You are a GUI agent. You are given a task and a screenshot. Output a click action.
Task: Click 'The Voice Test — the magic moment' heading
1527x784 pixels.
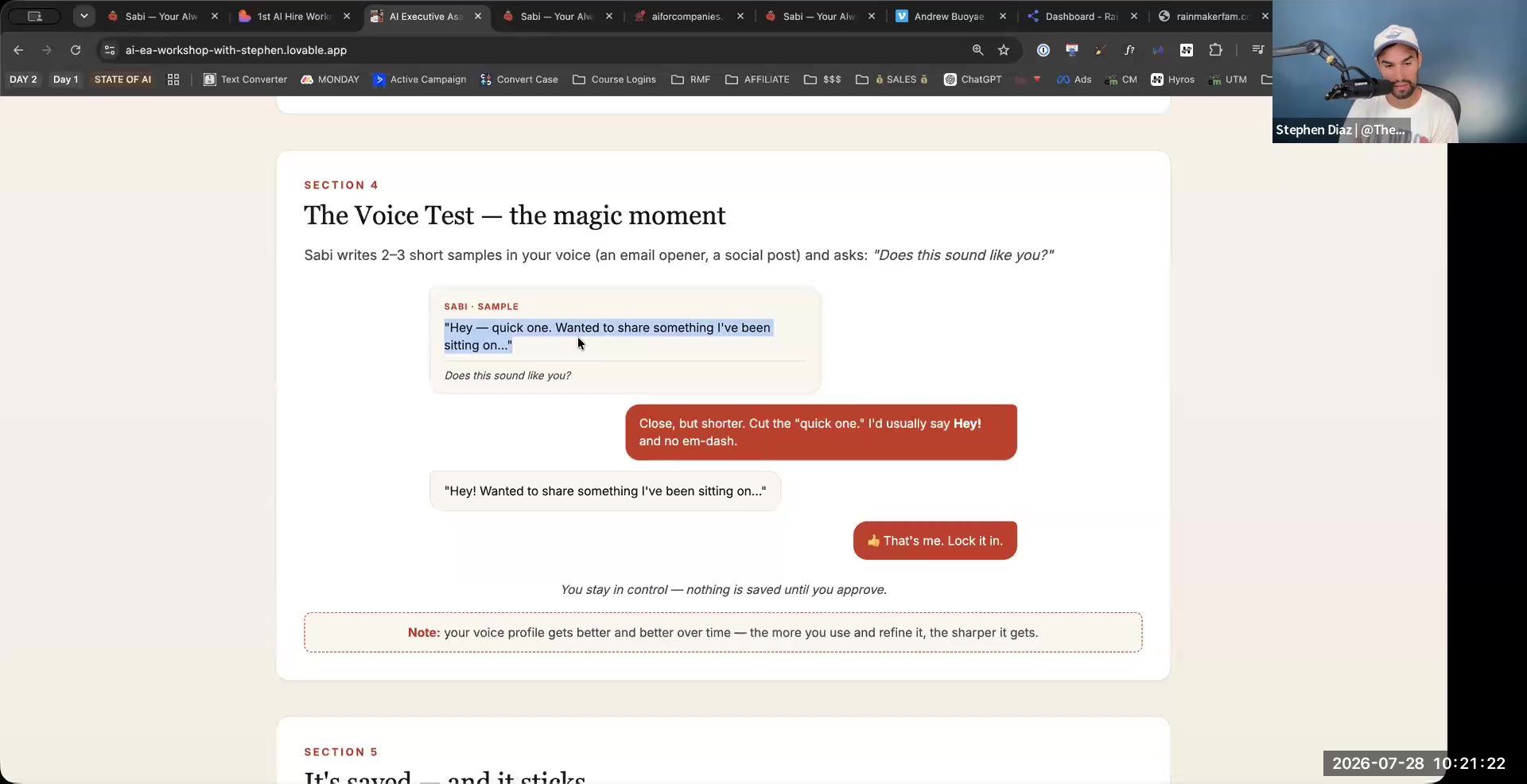[x=515, y=215]
